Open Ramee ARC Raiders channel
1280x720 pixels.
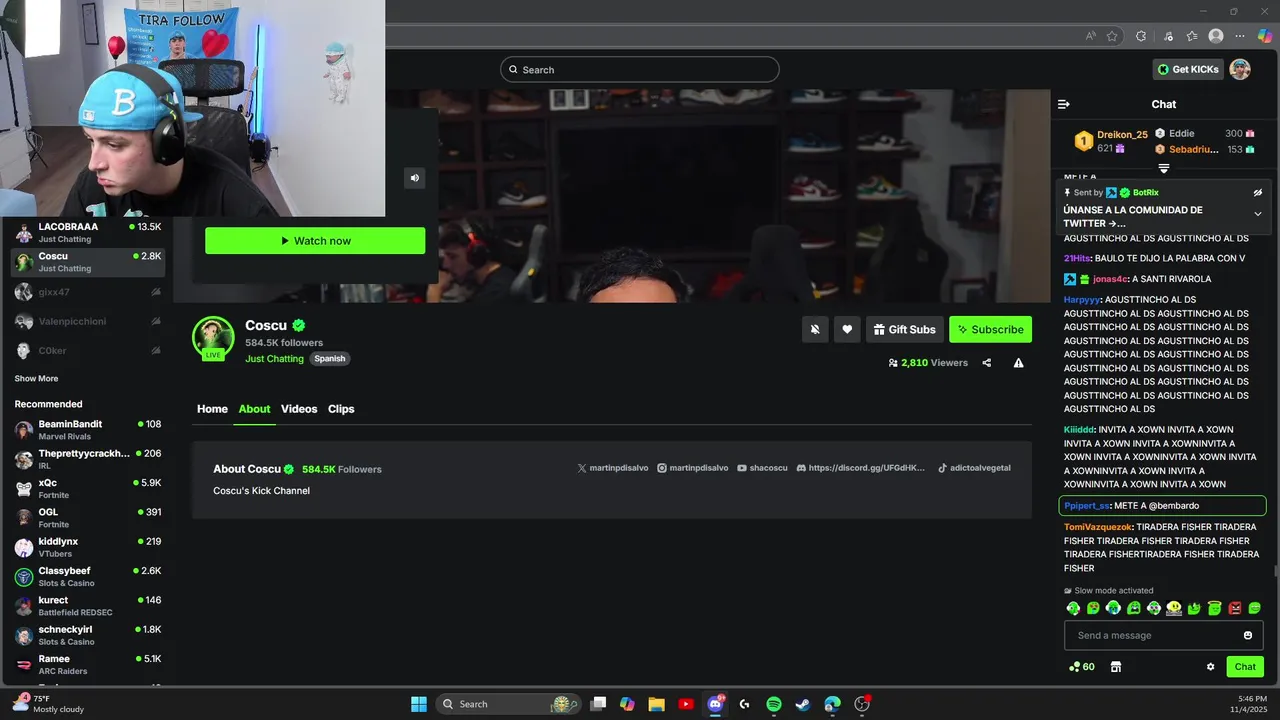(x=87, y=664)
